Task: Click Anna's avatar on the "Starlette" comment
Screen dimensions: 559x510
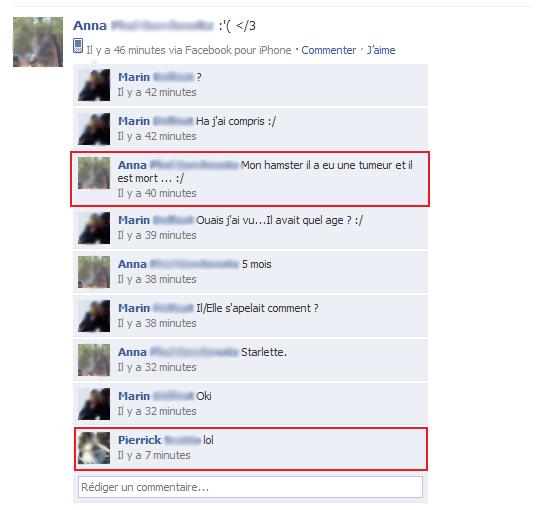Action: (94, 360)
